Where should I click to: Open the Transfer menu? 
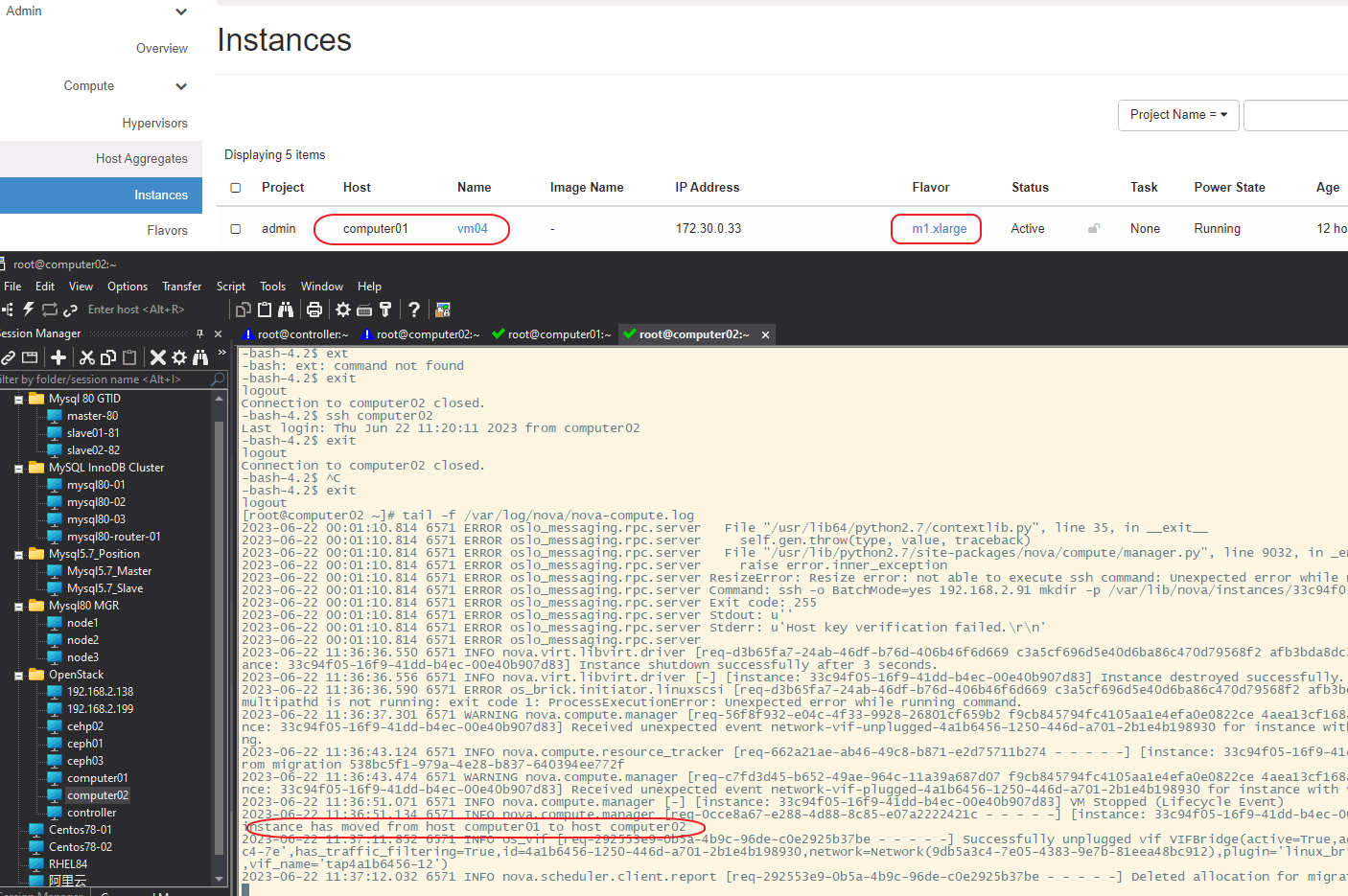(x=181, y=287)
